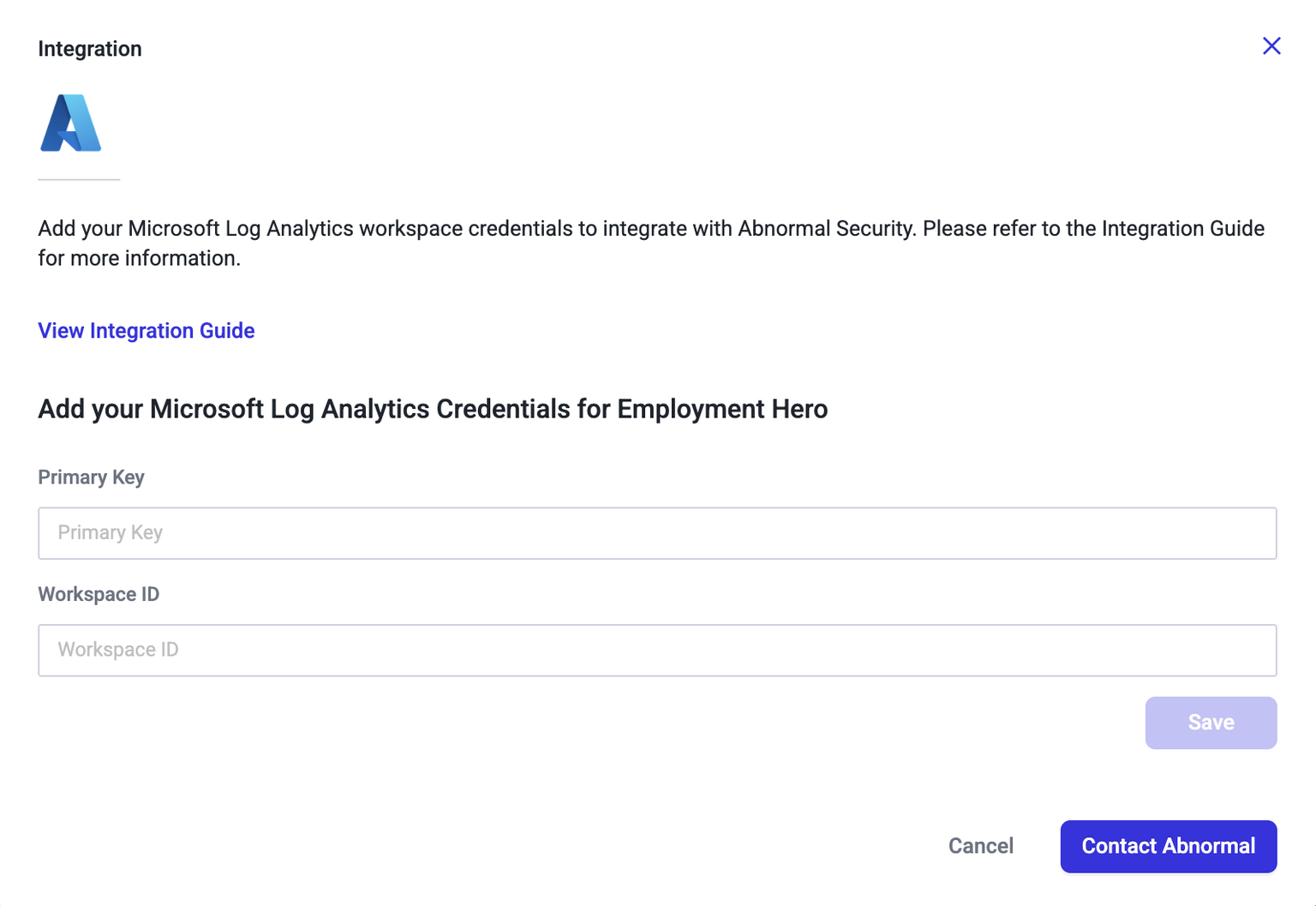Open the View Integration Guide link
Screen dimensions: 1316x906
click(147, 331)
